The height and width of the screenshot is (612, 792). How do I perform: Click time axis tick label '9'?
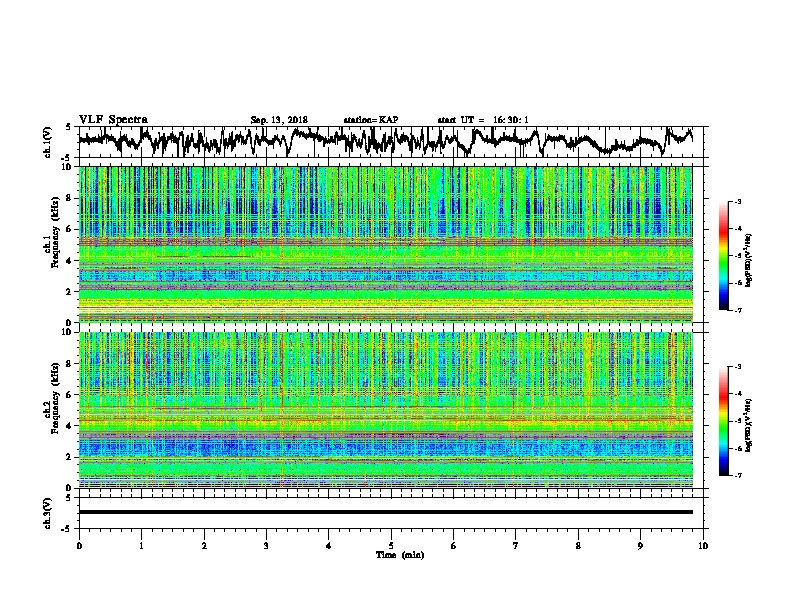tap(640, 546)
